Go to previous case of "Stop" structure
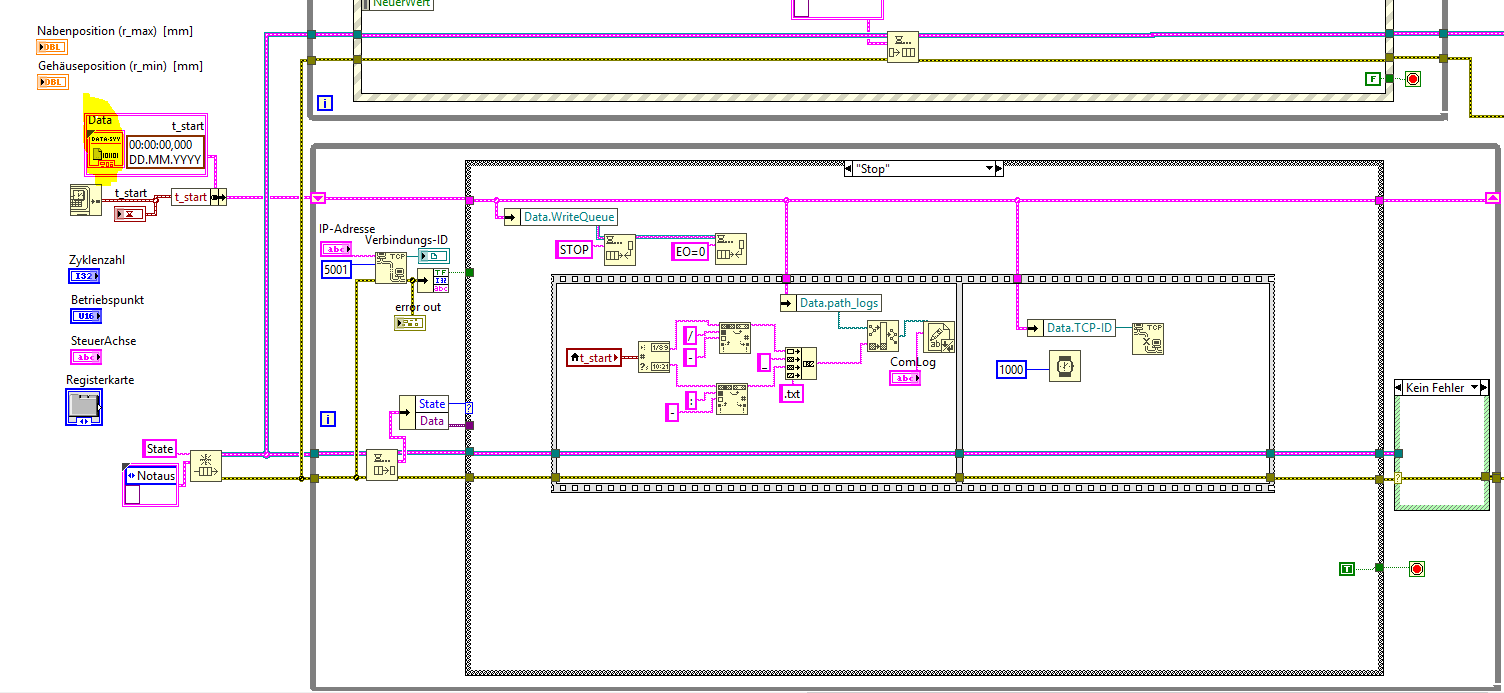Screen dimensions: 1504x693 850,169
